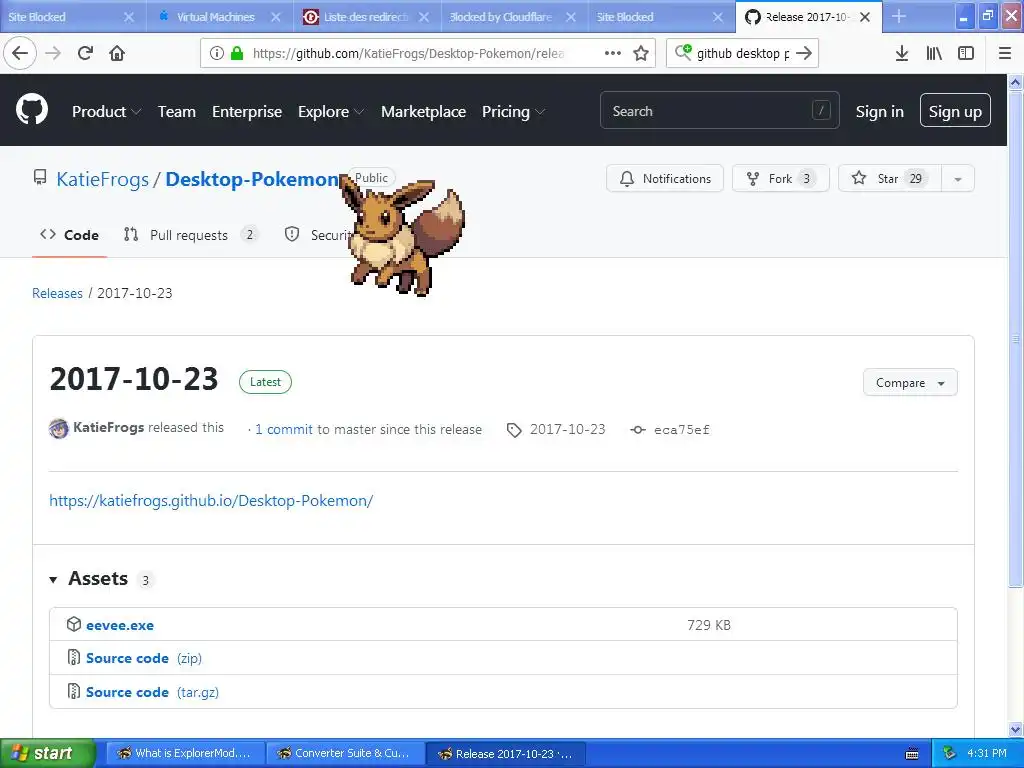Click the tag icon next to 2017-10-23
1024x768 pixels.
click(514, 430)
